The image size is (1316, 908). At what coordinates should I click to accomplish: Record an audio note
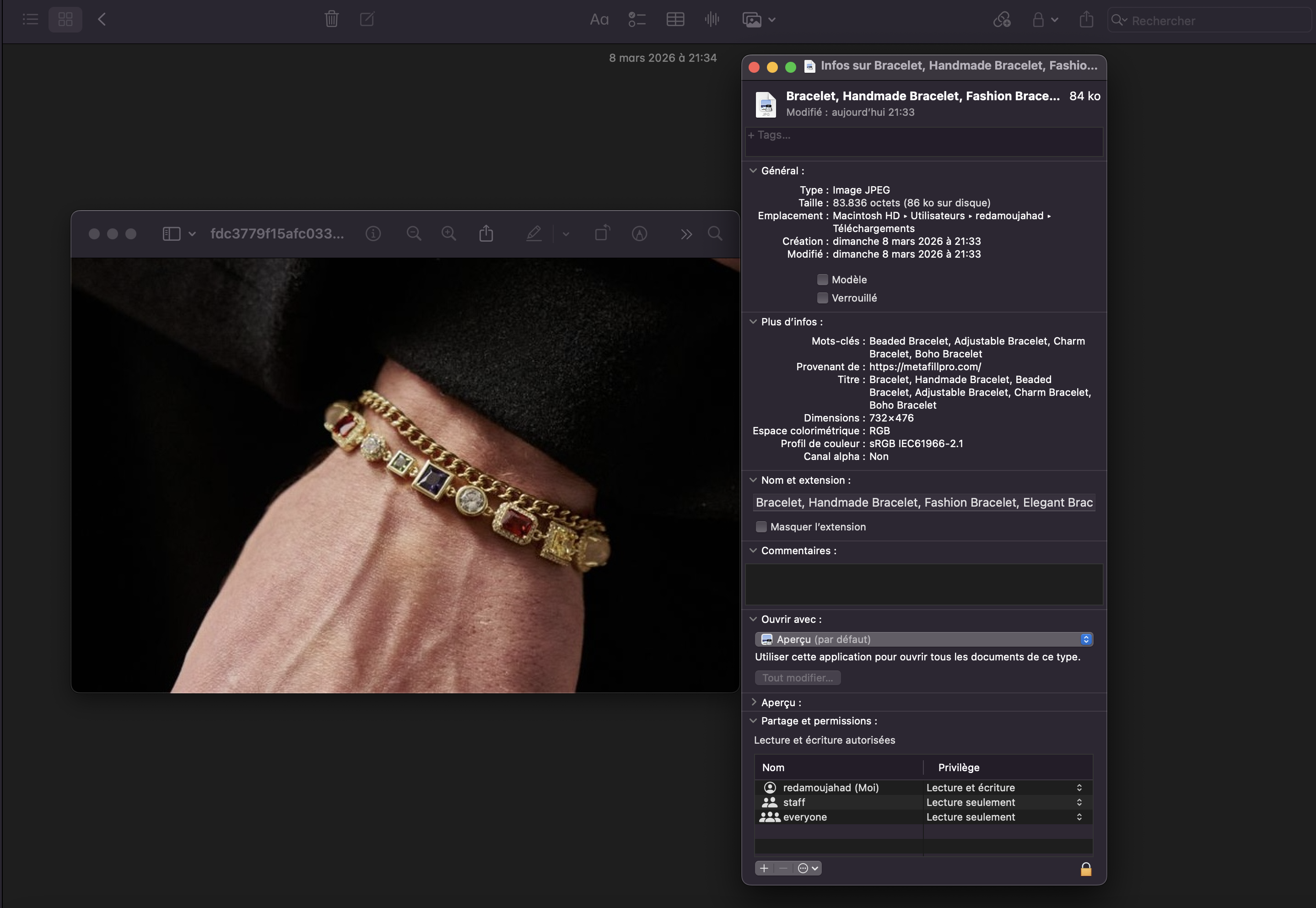(712, 19)
